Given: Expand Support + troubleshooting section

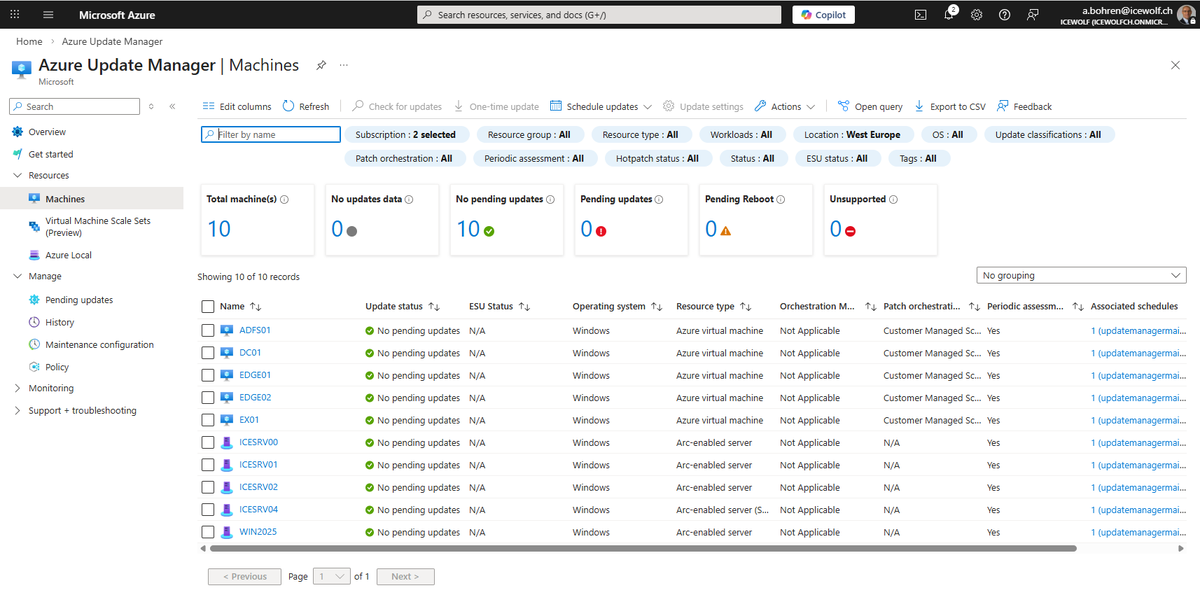Looking at the screenshot, I should pos(18,411).
